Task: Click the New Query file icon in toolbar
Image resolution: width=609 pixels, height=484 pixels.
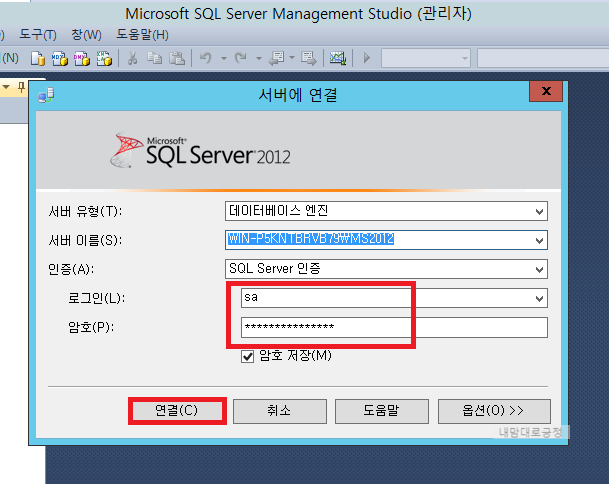Action: [x=38, y=59]
